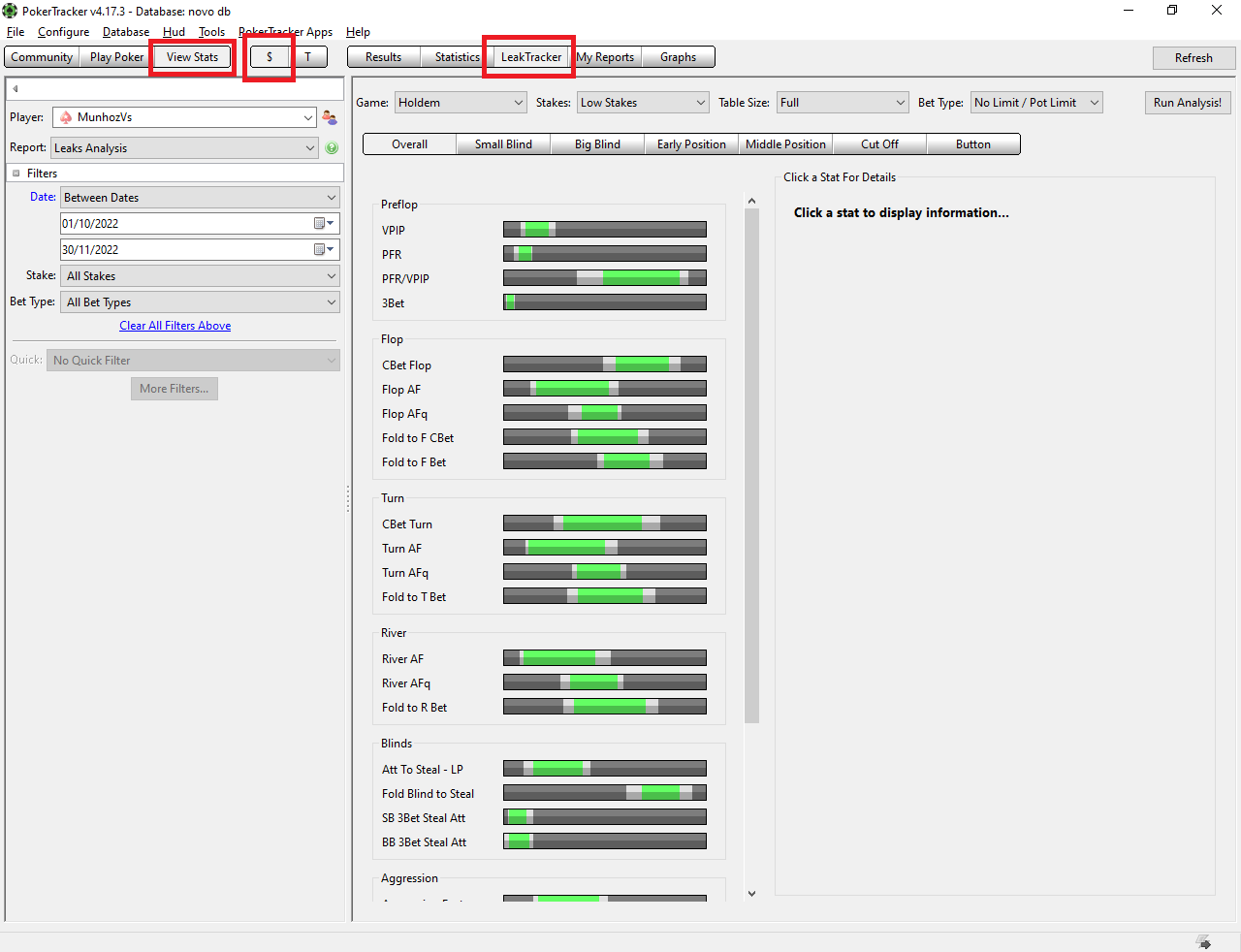Screen dimensions: 1241x952
Task: Open the PokerTracker Apps menu
Action: pyautogui.click(x=286, y=32)
